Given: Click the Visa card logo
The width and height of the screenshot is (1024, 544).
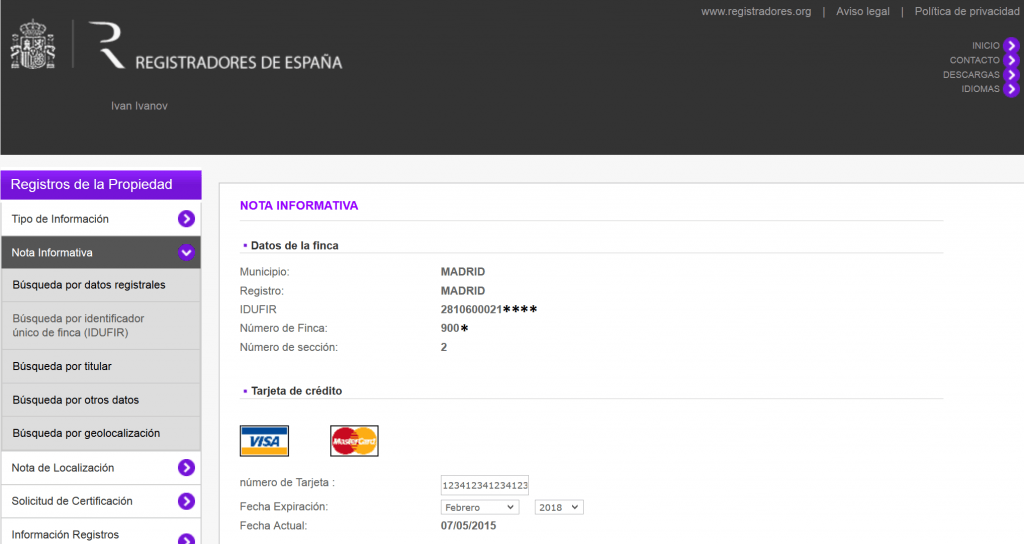Looking at the screenshot, I should pyautogui.click(x=264, y=441).
